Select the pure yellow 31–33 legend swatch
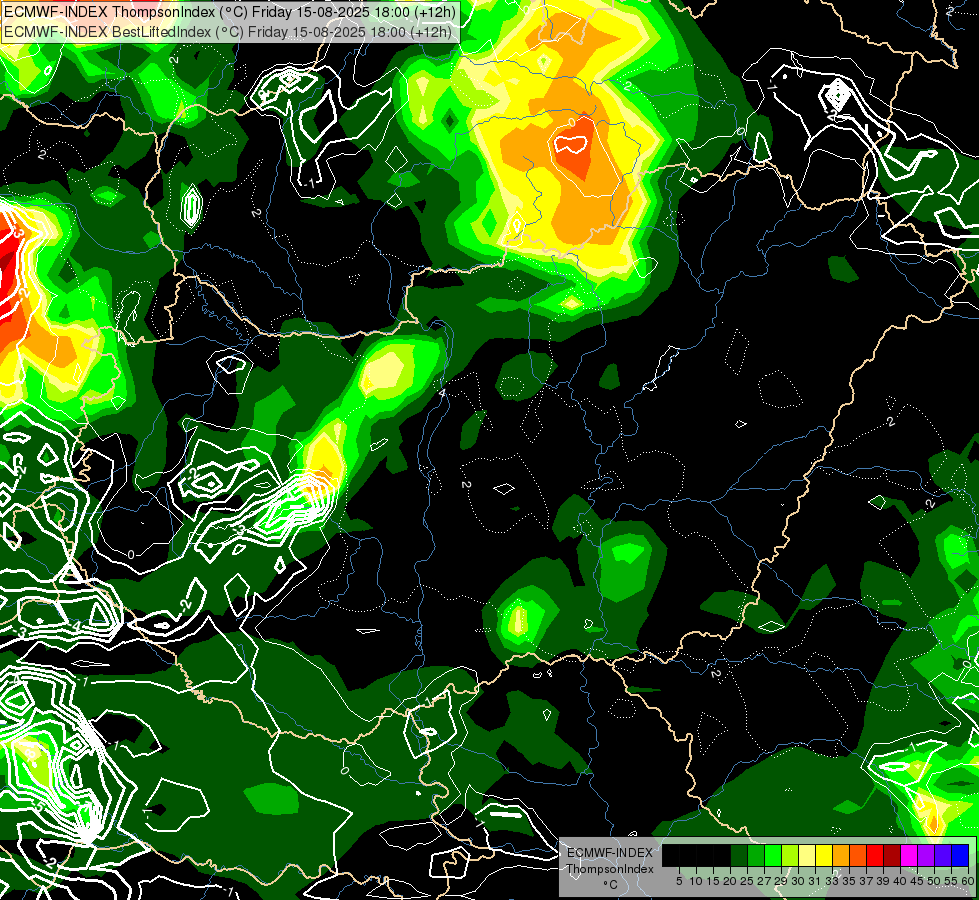 pyautogui.click(x=824, y=855)
